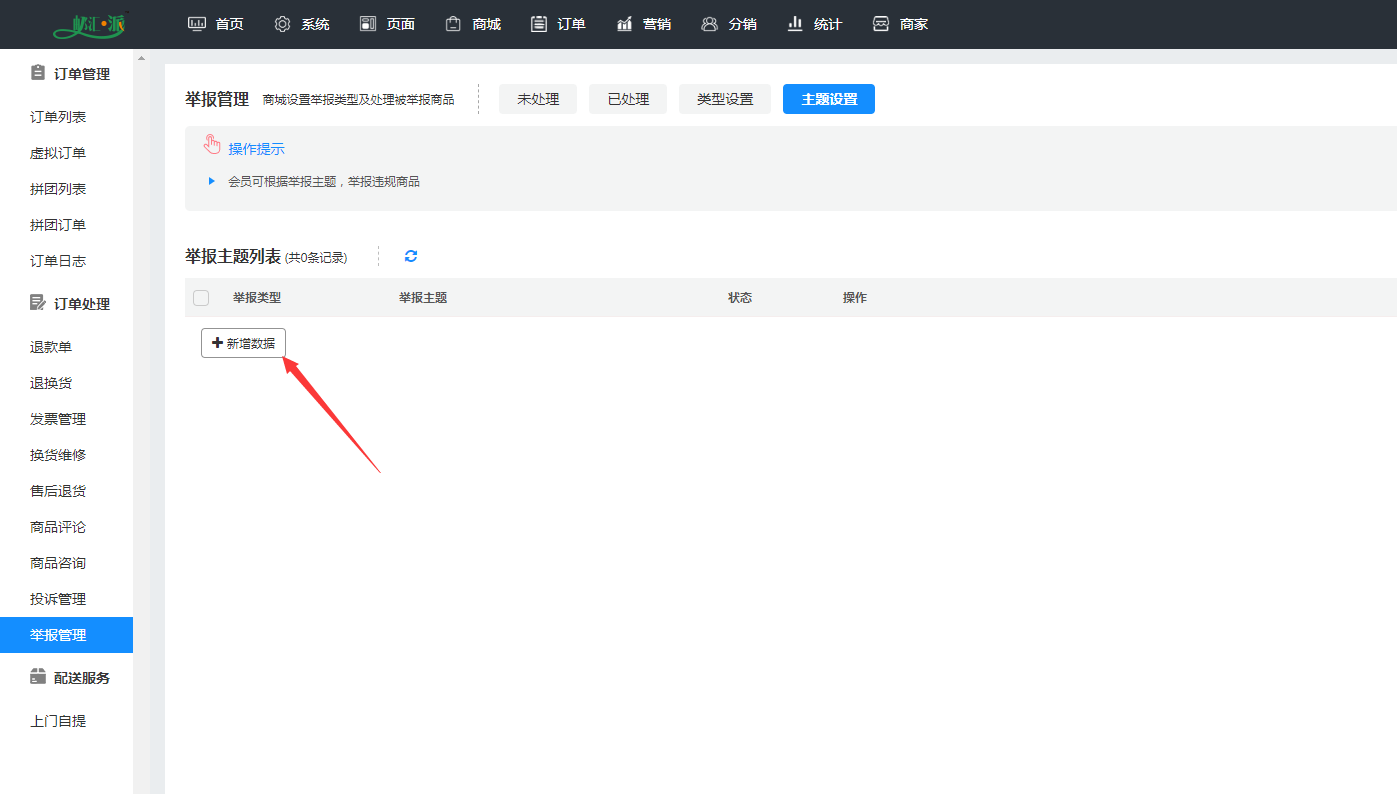Open the 已处理 tab
This screenshot has height=794, width=1397.
(x=628, y=99)
